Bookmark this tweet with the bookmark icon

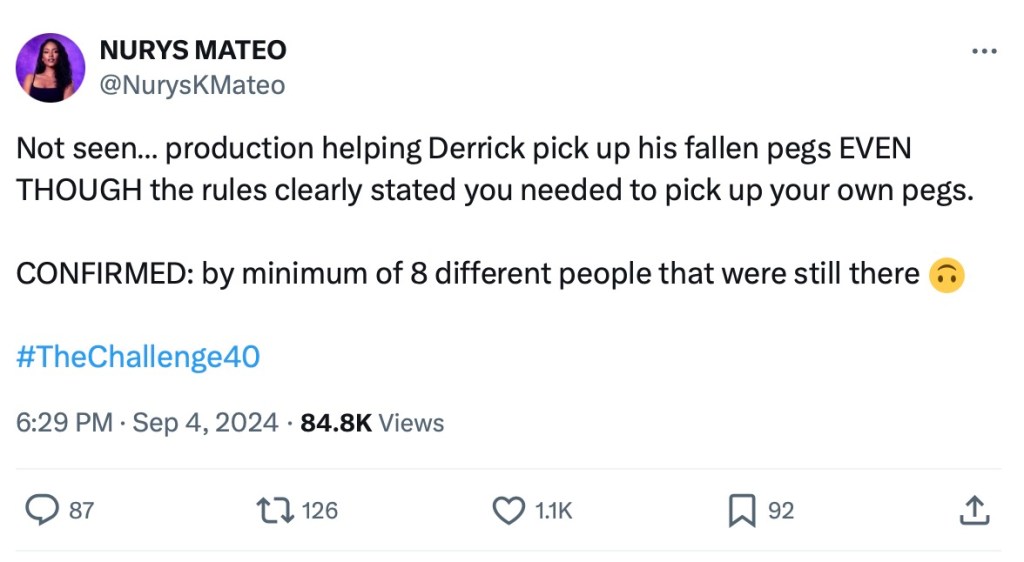(x=741, y=511)
